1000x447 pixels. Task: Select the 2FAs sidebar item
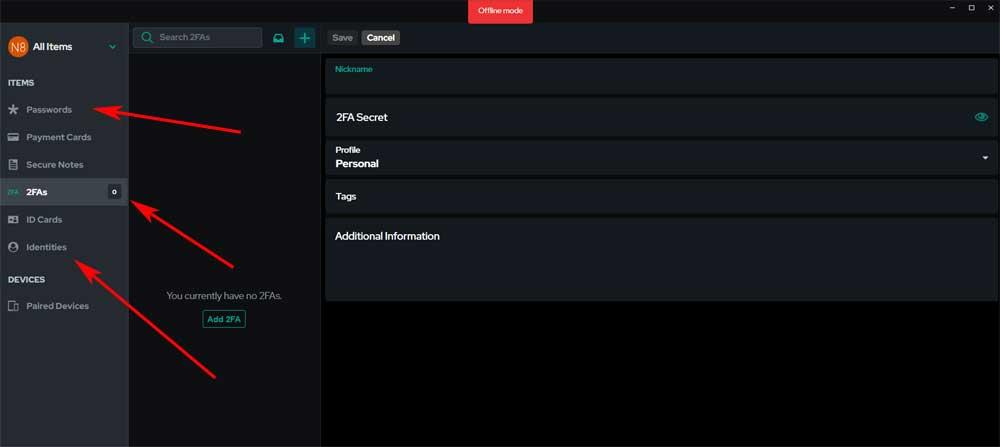[64, 192]
